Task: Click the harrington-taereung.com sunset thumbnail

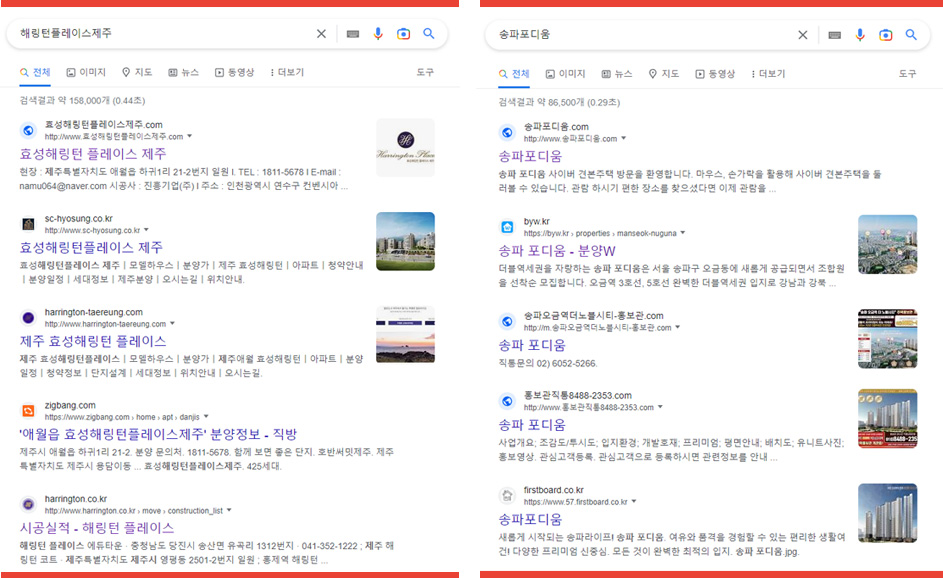Action: pyautogui.click(x=405, y=334)
